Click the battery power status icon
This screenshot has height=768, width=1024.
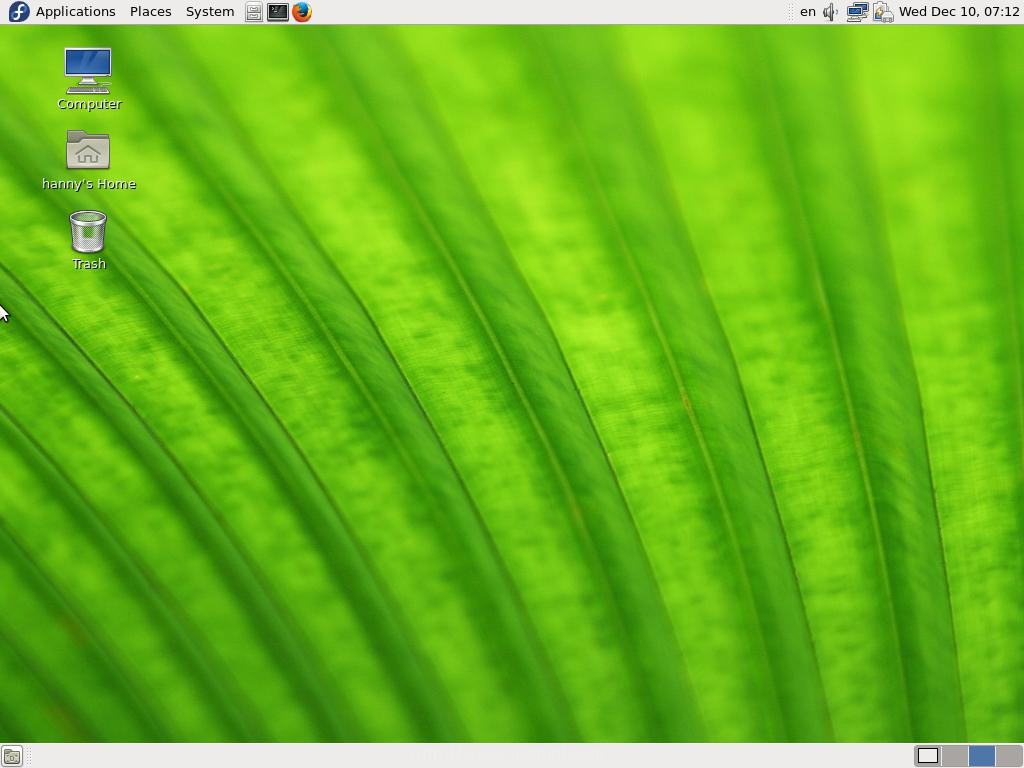click(882, 12)
